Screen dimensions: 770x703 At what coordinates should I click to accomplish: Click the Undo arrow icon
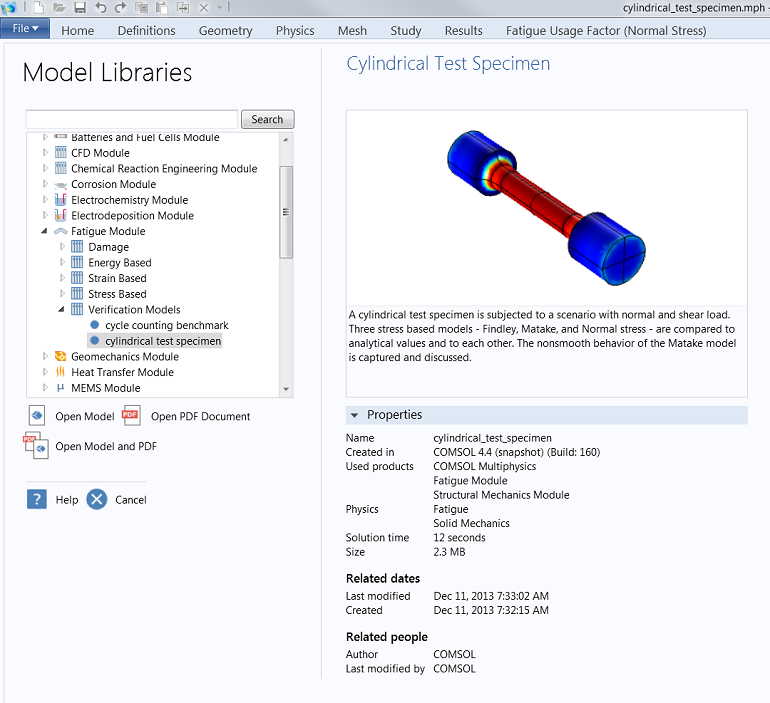coord(100,7)
